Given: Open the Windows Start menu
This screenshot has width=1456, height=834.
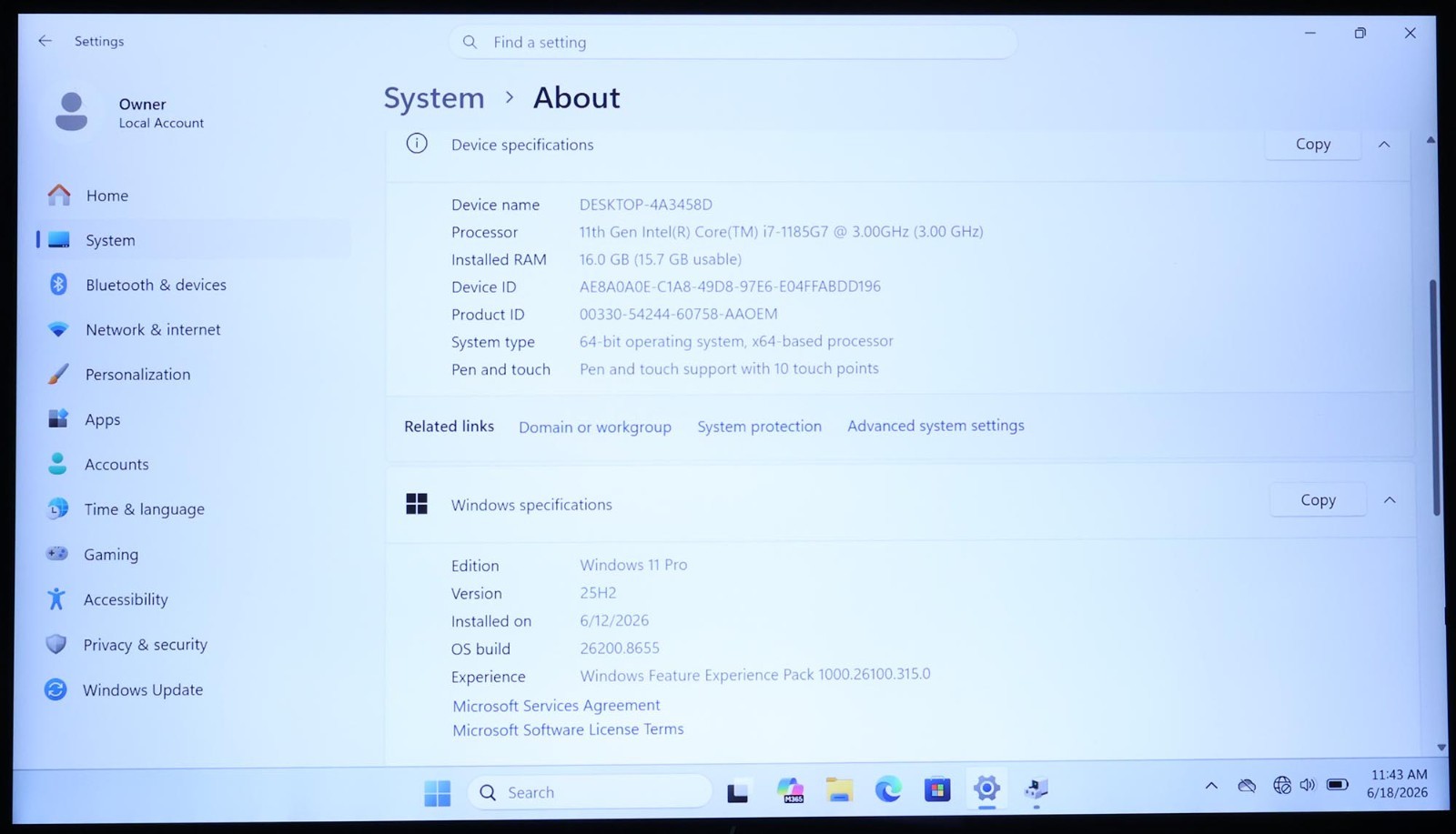Looking at the screenshot, I should pos(438,793).
